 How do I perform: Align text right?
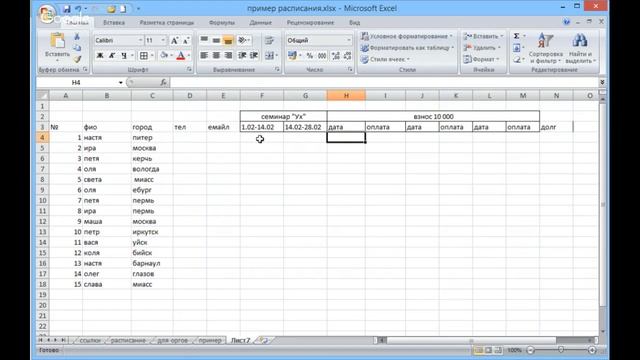click(228, 56)
